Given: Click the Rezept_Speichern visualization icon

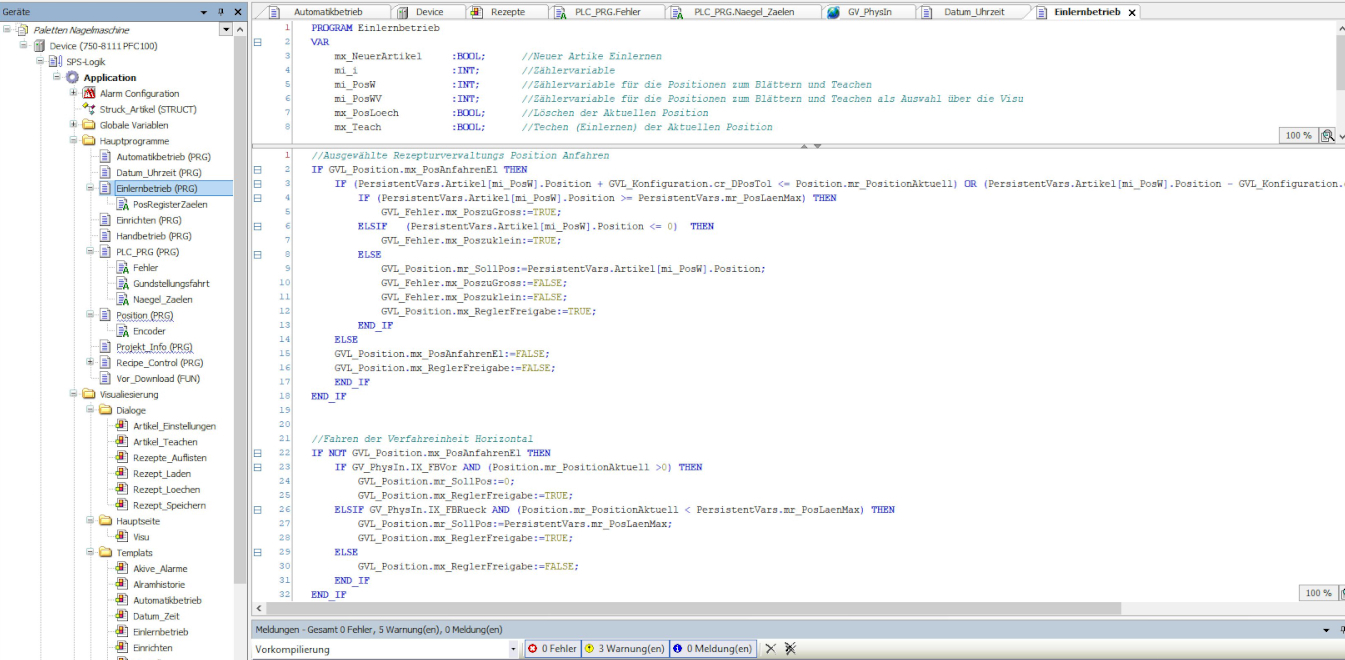Looking at the screenshot, I should [x=122, y=505].
